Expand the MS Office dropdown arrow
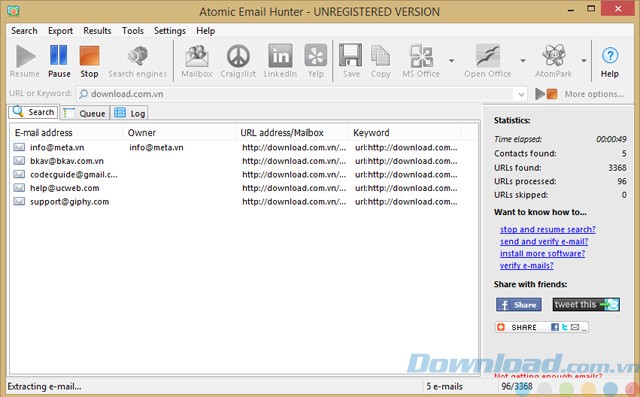 (451, 60)
